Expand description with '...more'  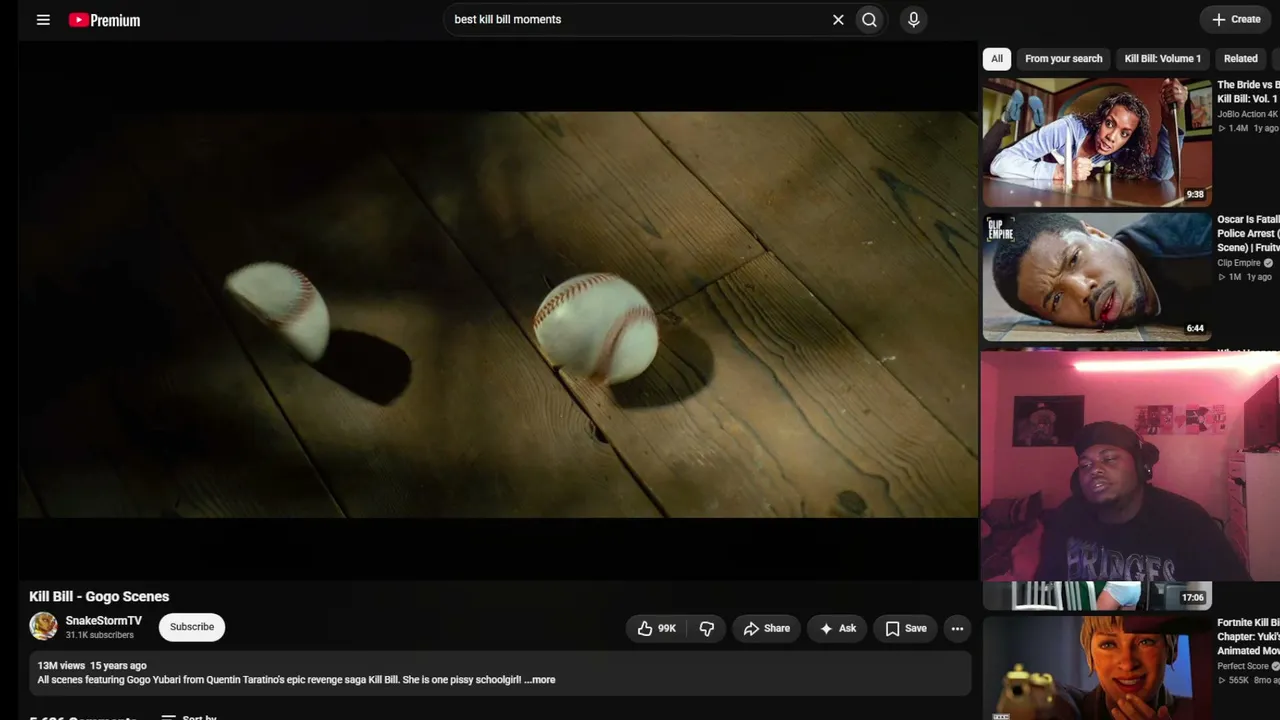click(540, 680)
